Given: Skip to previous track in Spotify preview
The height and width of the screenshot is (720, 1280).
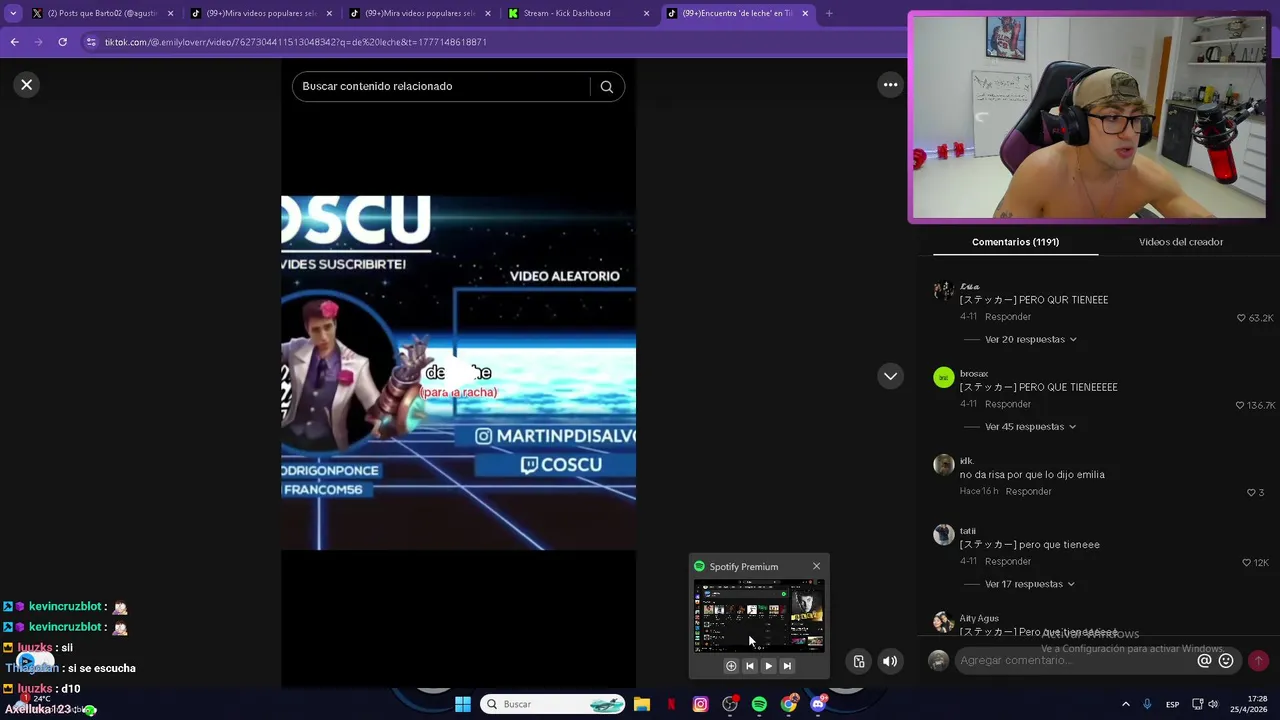Looking at the screenshot, I should tap(750, 666).
